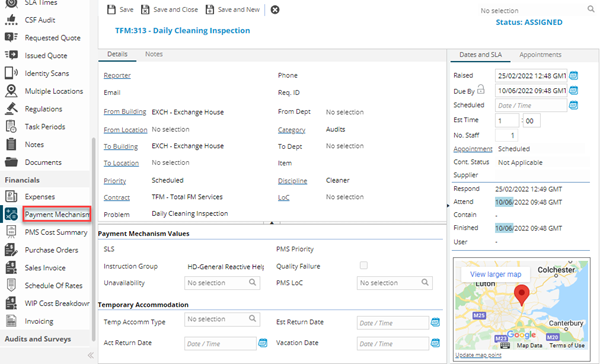Image resolution: width=600 pixels, height=364 pixels.
Task: Click the From Building link
Action: tap(125, 112)
